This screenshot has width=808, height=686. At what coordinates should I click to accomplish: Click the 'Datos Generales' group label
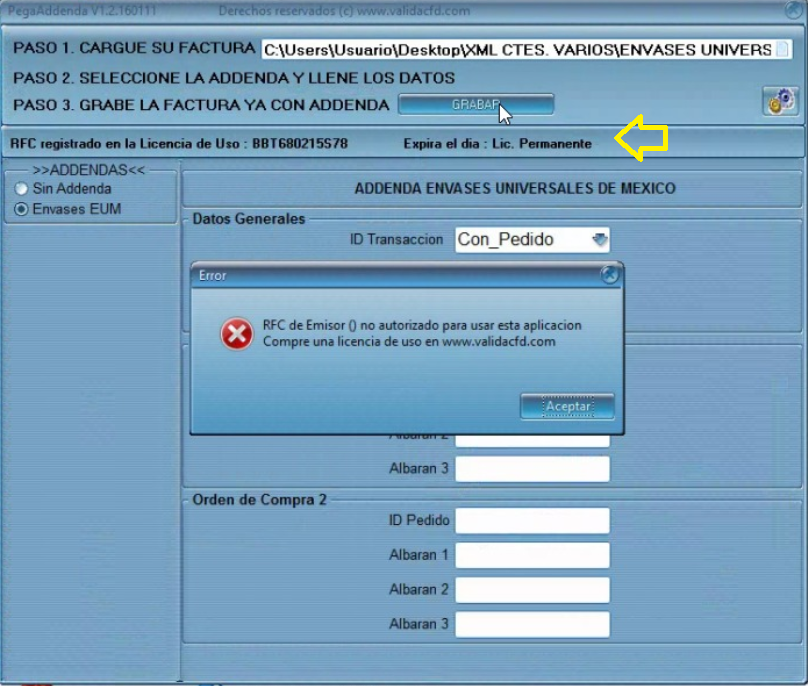pos(249,219)
